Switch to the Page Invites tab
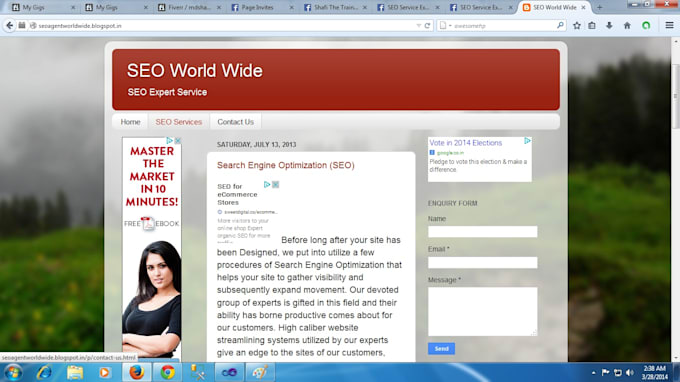Screen dimensions: 680x382 (262, 7)
